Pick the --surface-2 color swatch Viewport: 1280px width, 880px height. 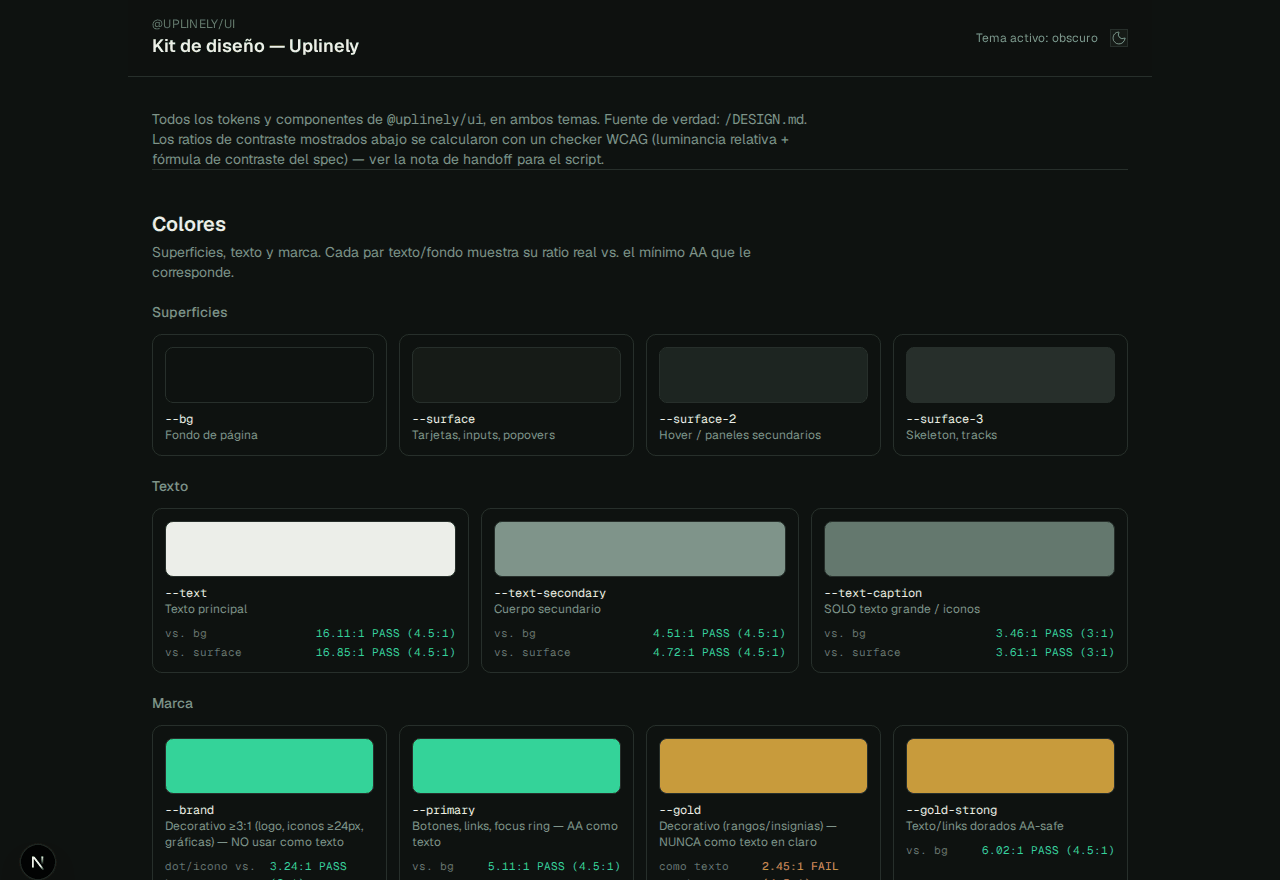[763, 375]
